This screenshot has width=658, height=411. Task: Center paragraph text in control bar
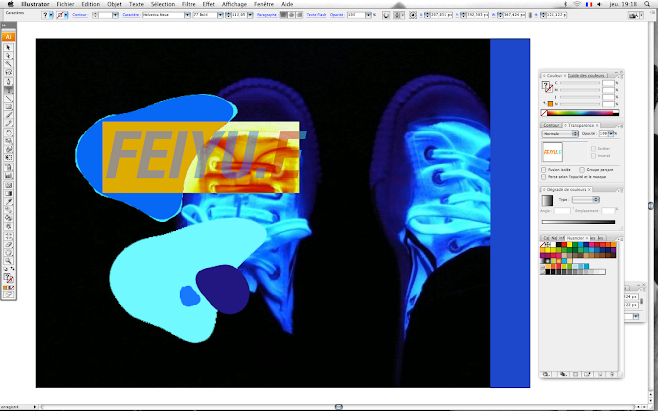click(291, 15)
